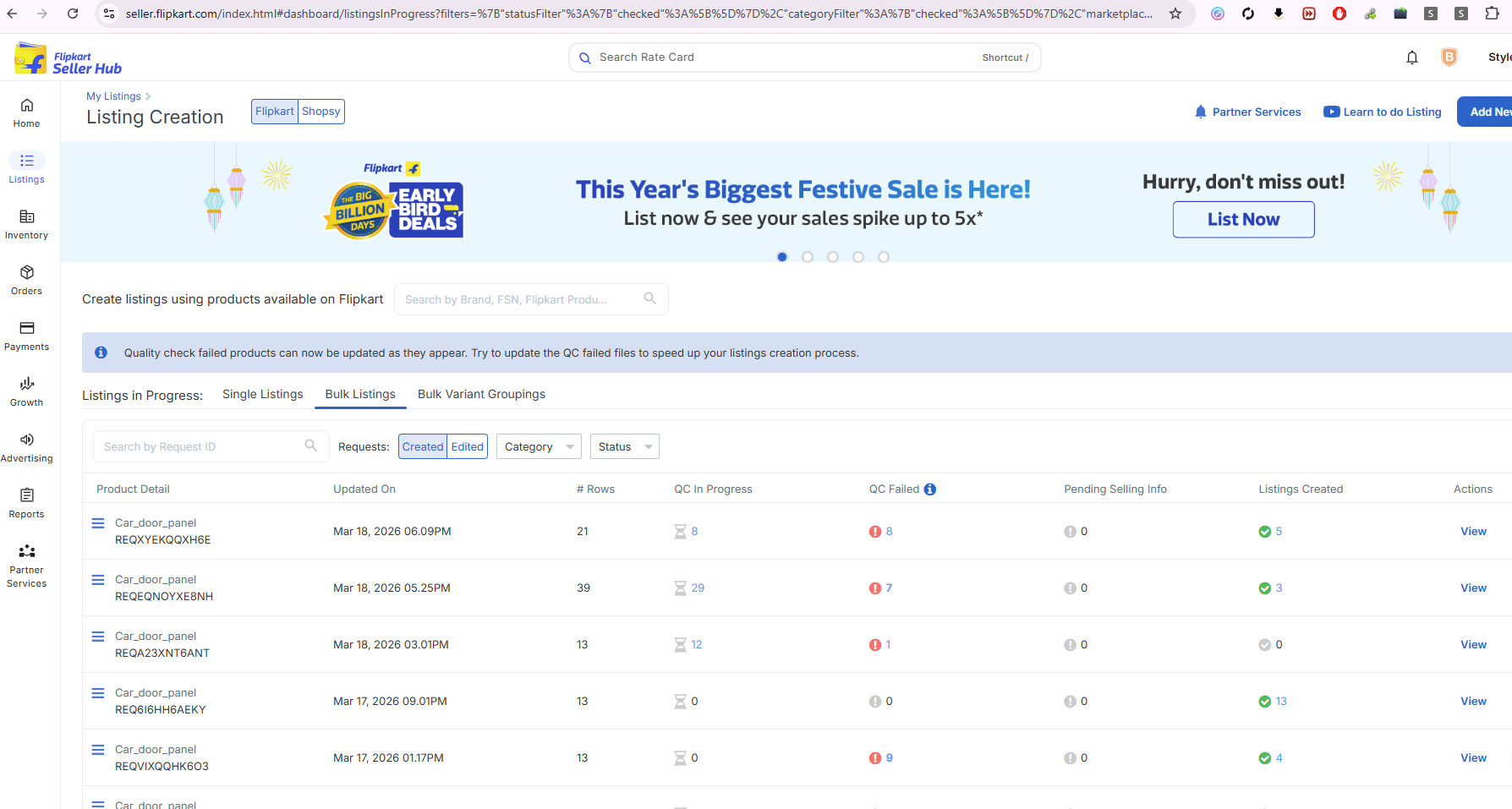Click search icon in Request ID field
The width and height of the screenshot is (1512, 809).
tap(310, 445)
